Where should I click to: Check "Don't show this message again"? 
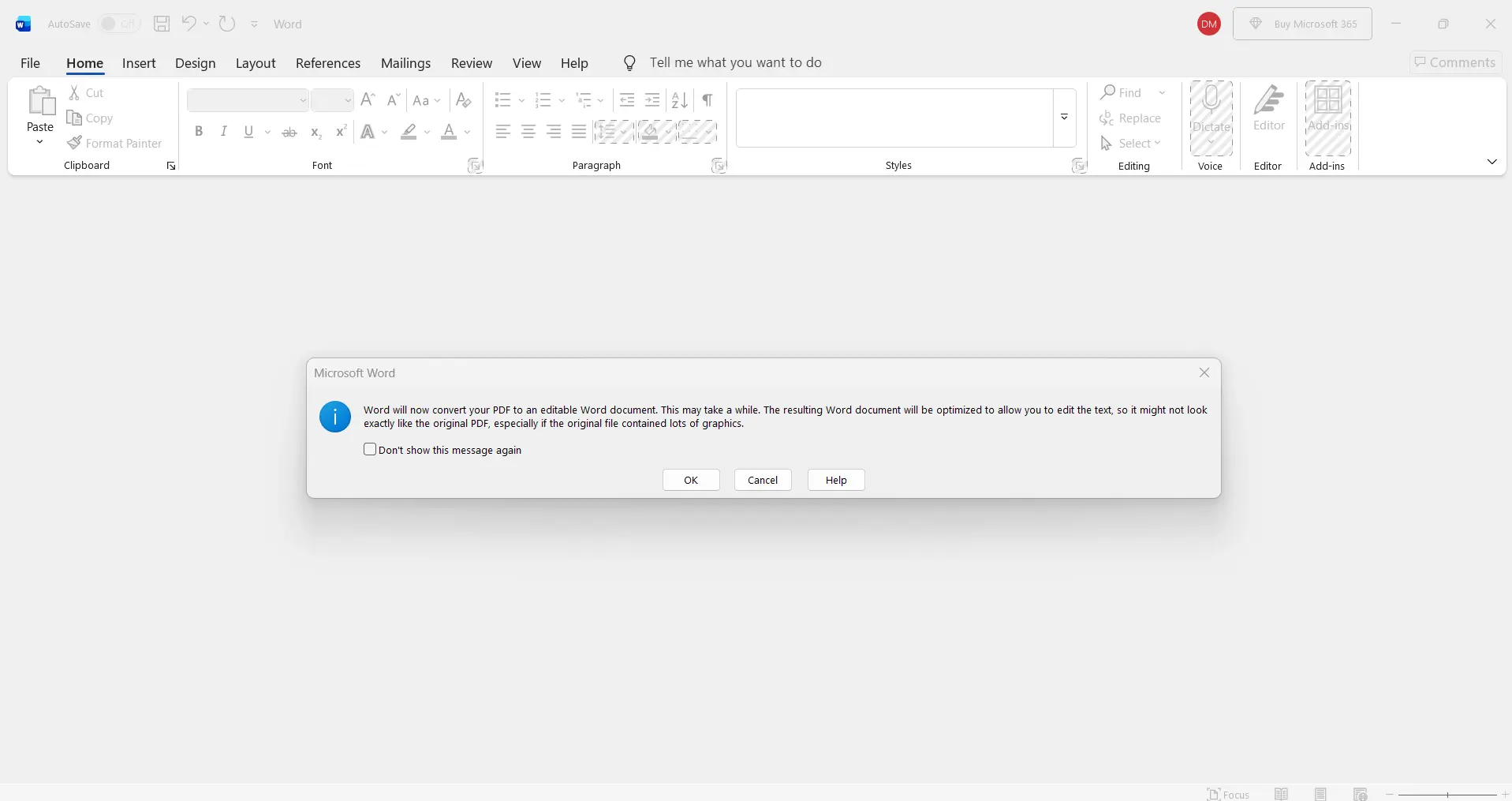370,449
